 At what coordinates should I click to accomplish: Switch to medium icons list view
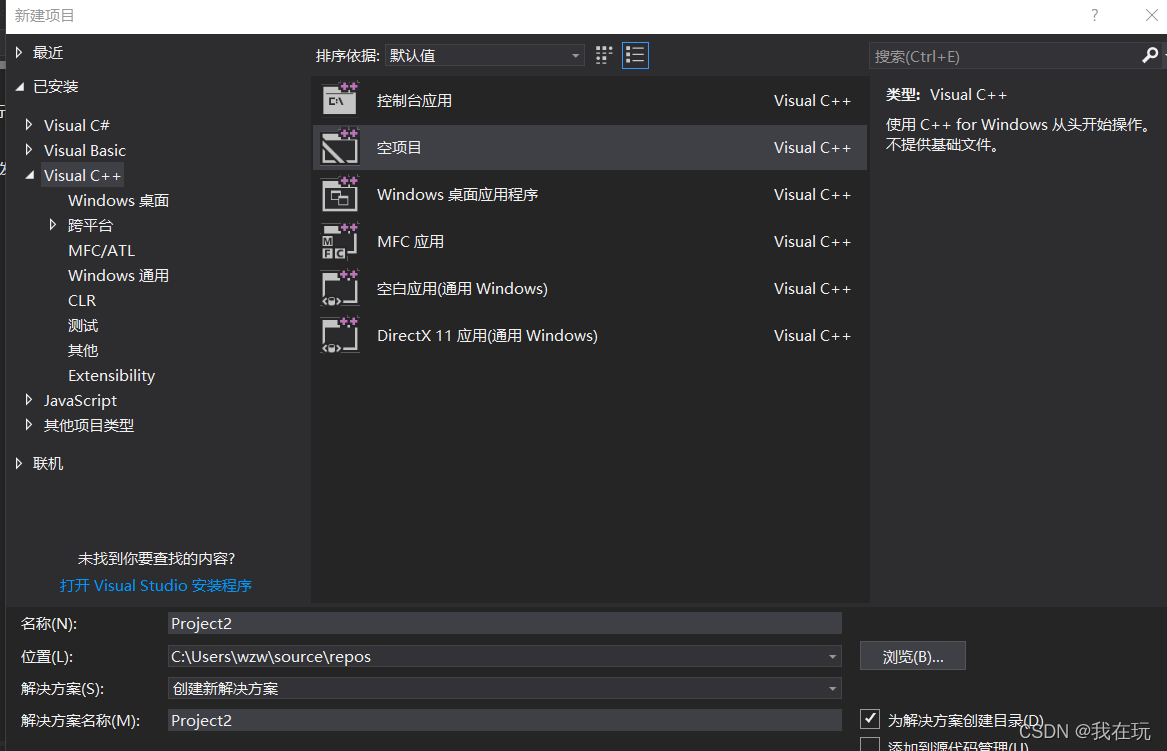coord(635,55)
